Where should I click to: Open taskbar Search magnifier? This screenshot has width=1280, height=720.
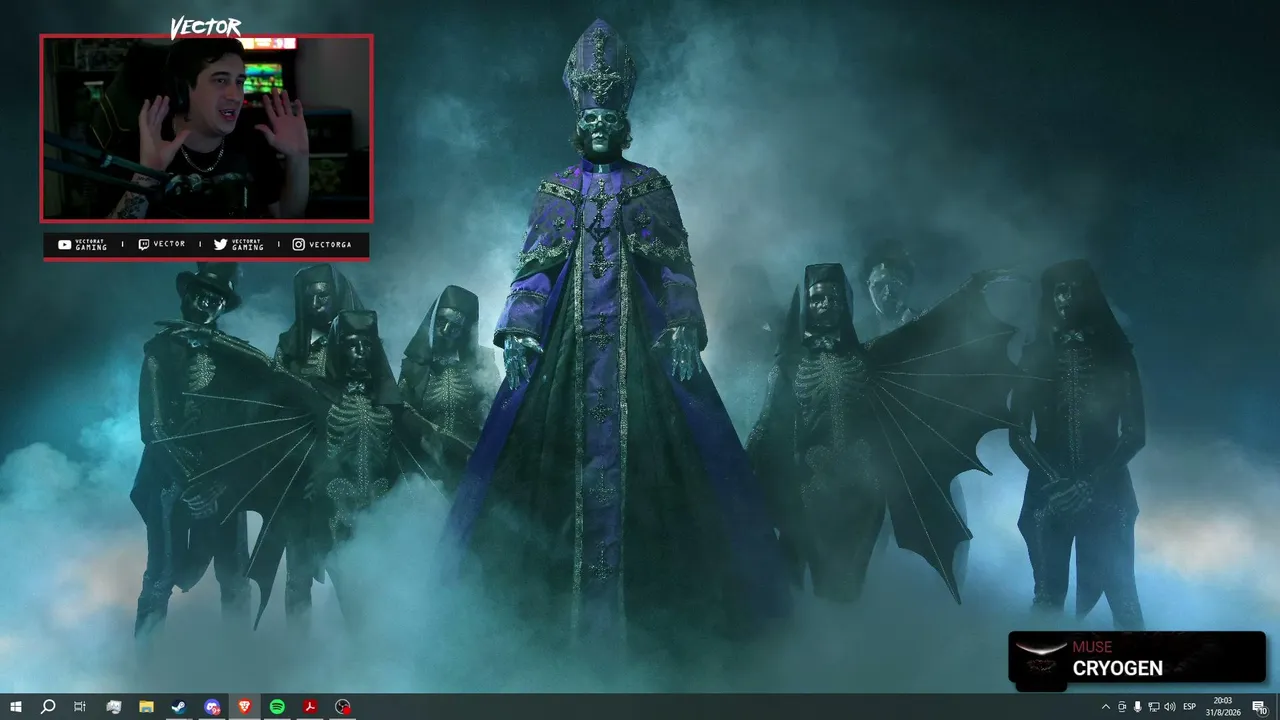[x=47, y=707]
